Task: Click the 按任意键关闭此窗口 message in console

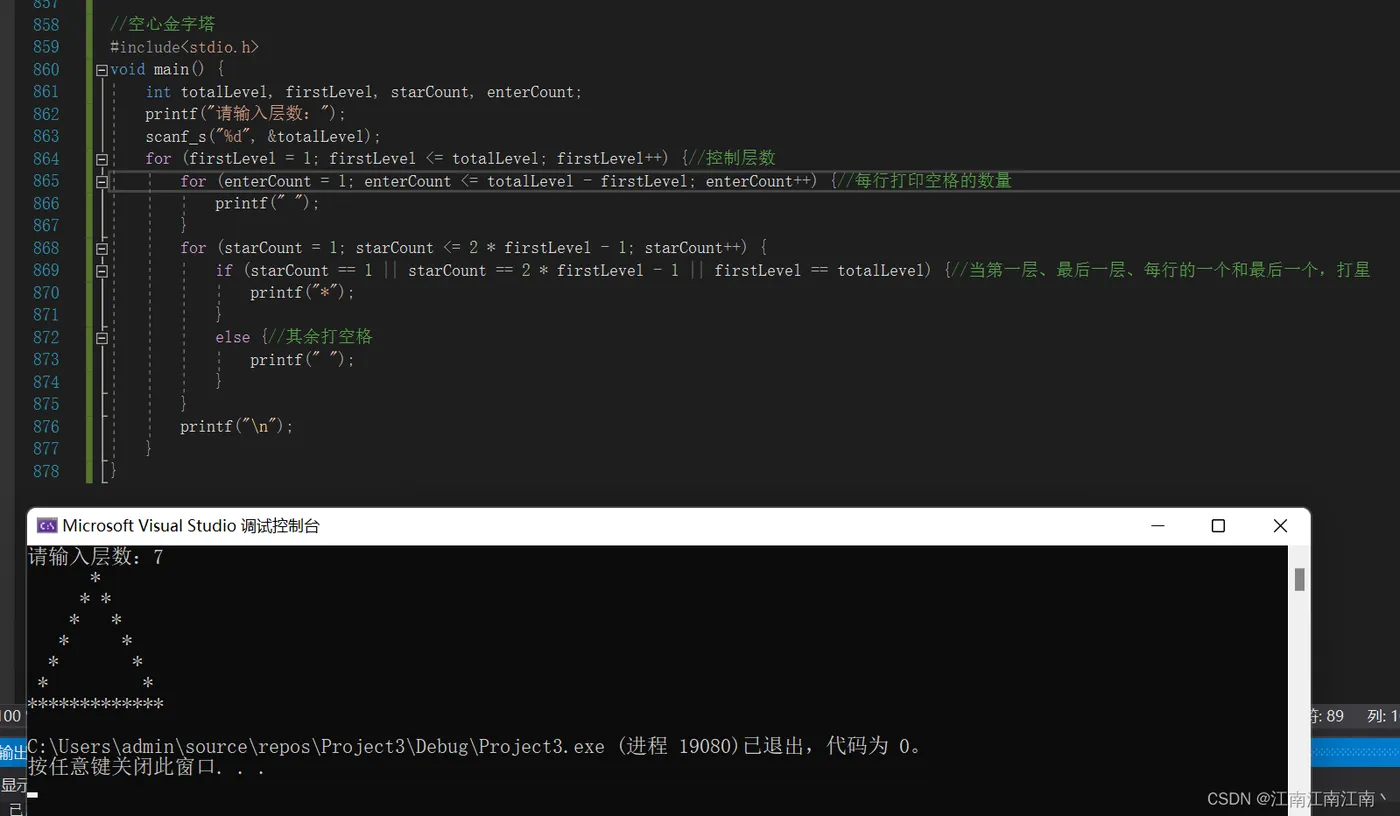Action: (146, 768)
